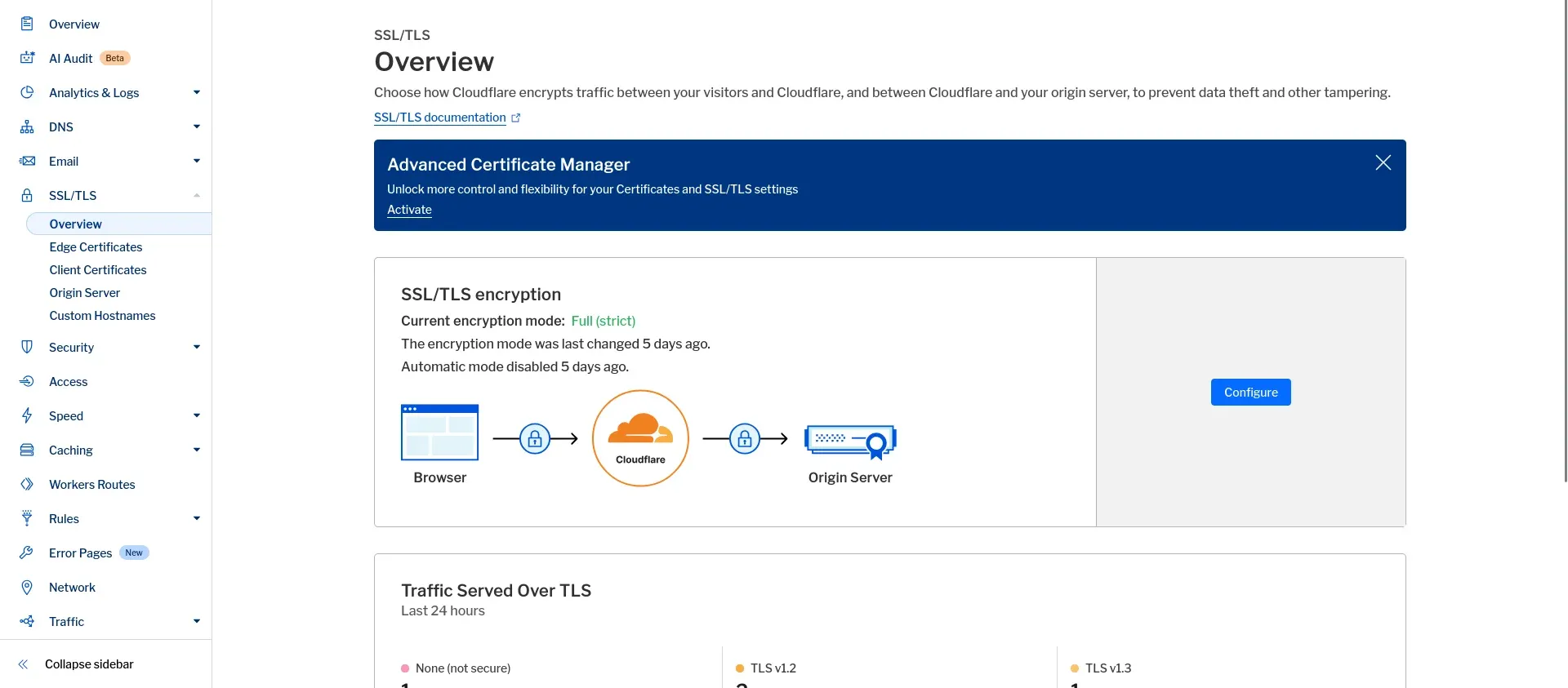Screen dimensions: 1568x688
Task: Open the Network menu label
Action: pyautogui.click(x=72, y=587)
